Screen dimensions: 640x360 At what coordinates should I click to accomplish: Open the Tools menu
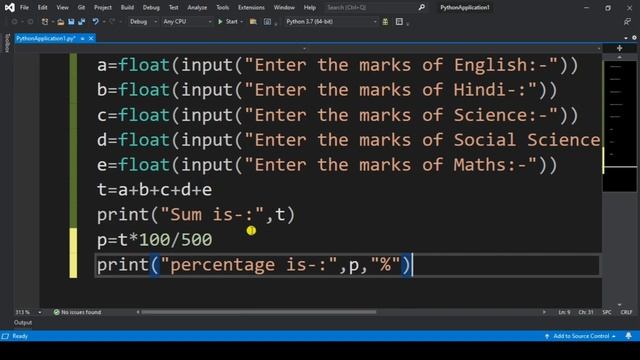pyautogui.click(x=222, y=7)
